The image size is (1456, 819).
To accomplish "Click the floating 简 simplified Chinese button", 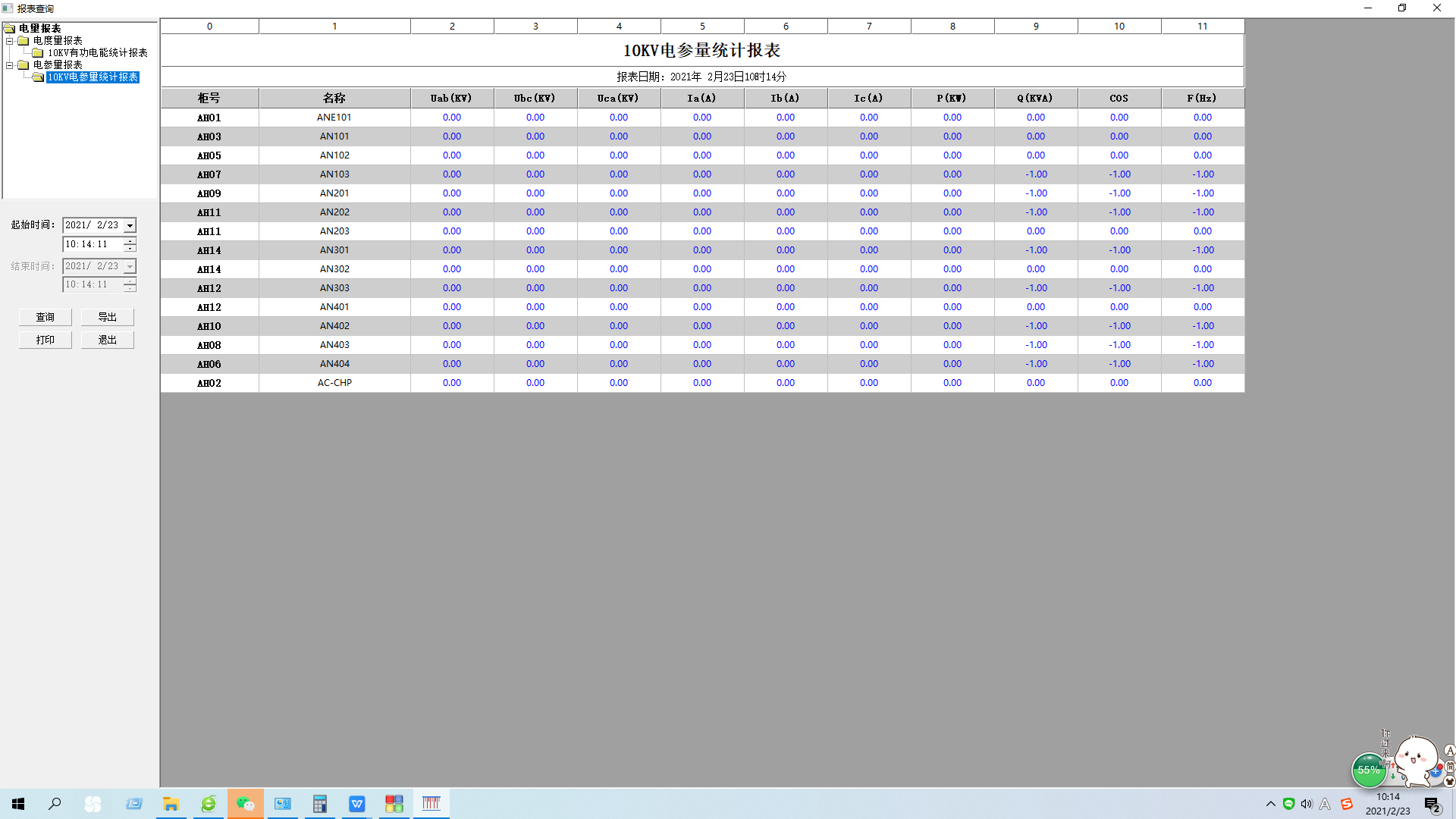I will (1450, 767).
